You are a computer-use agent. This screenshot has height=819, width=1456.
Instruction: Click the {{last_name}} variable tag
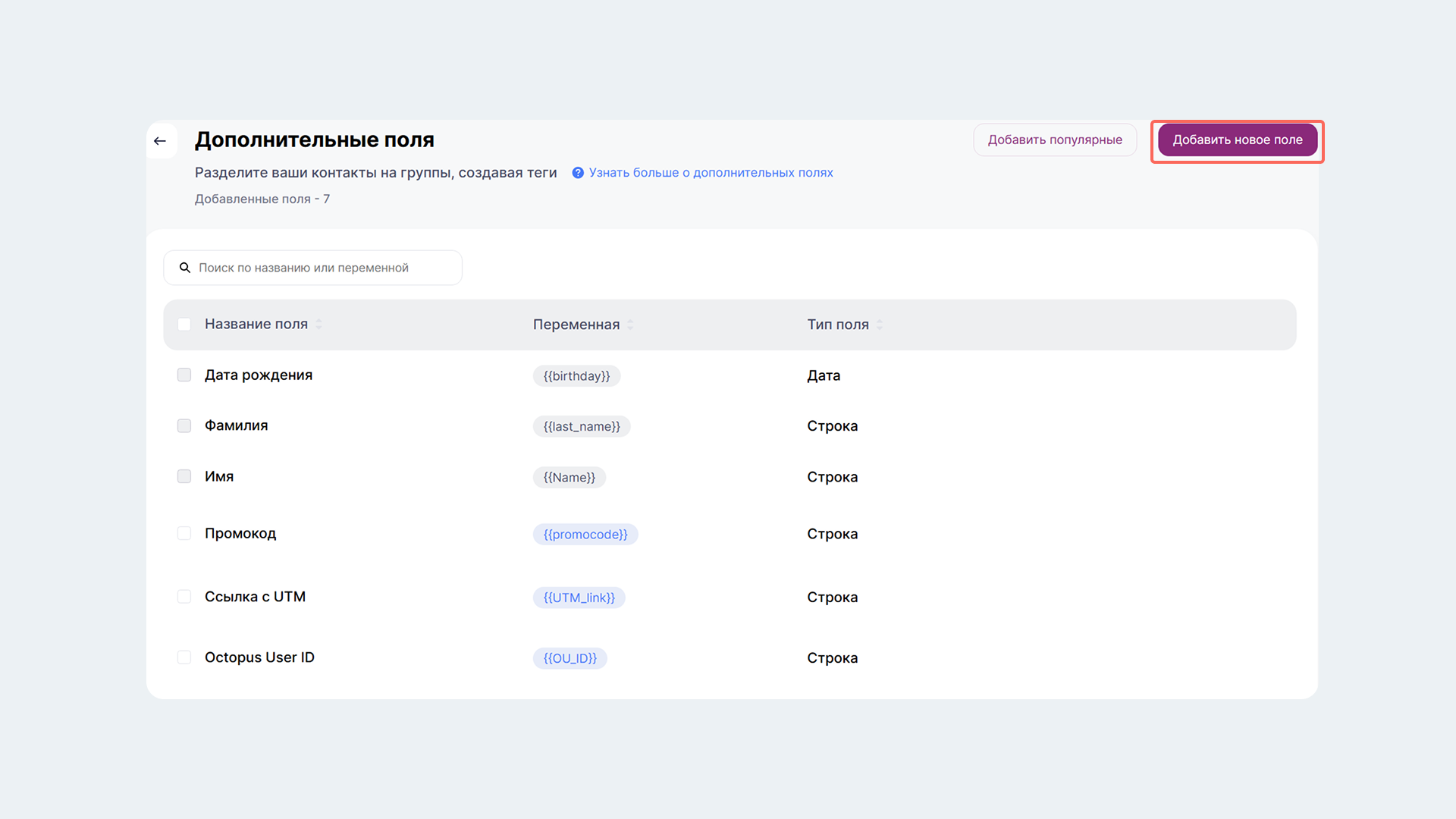[x=582, y=427]
